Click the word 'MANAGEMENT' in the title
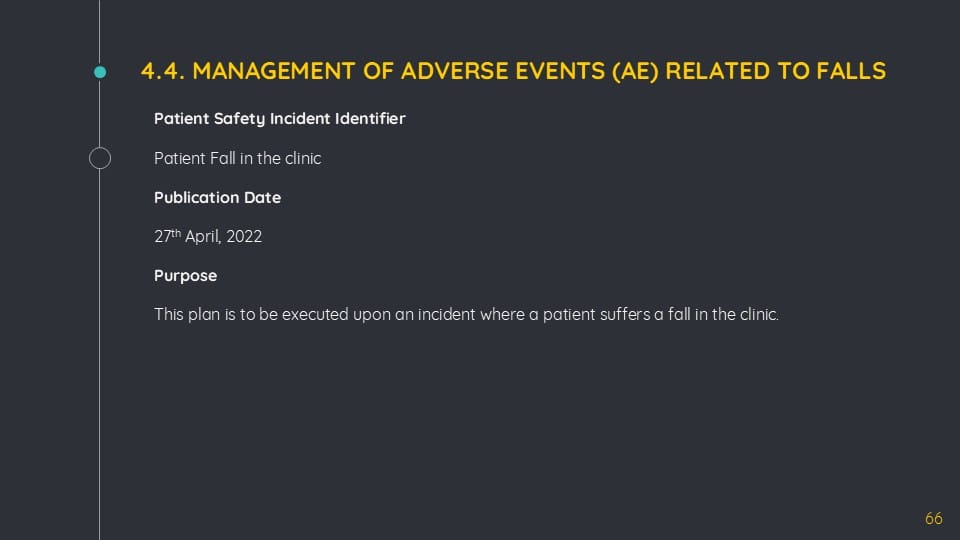This screenshot has width=960, height=540. pyautogui.click(x=274, y=71)
